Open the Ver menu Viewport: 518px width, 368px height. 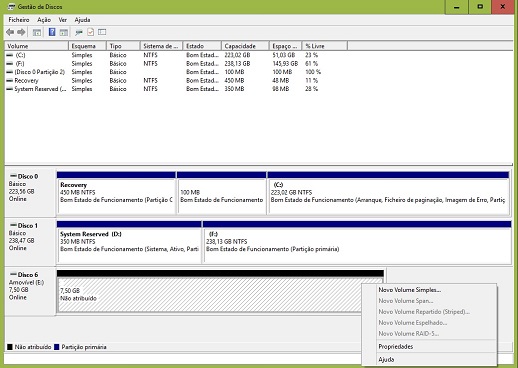tap(63, 20)
